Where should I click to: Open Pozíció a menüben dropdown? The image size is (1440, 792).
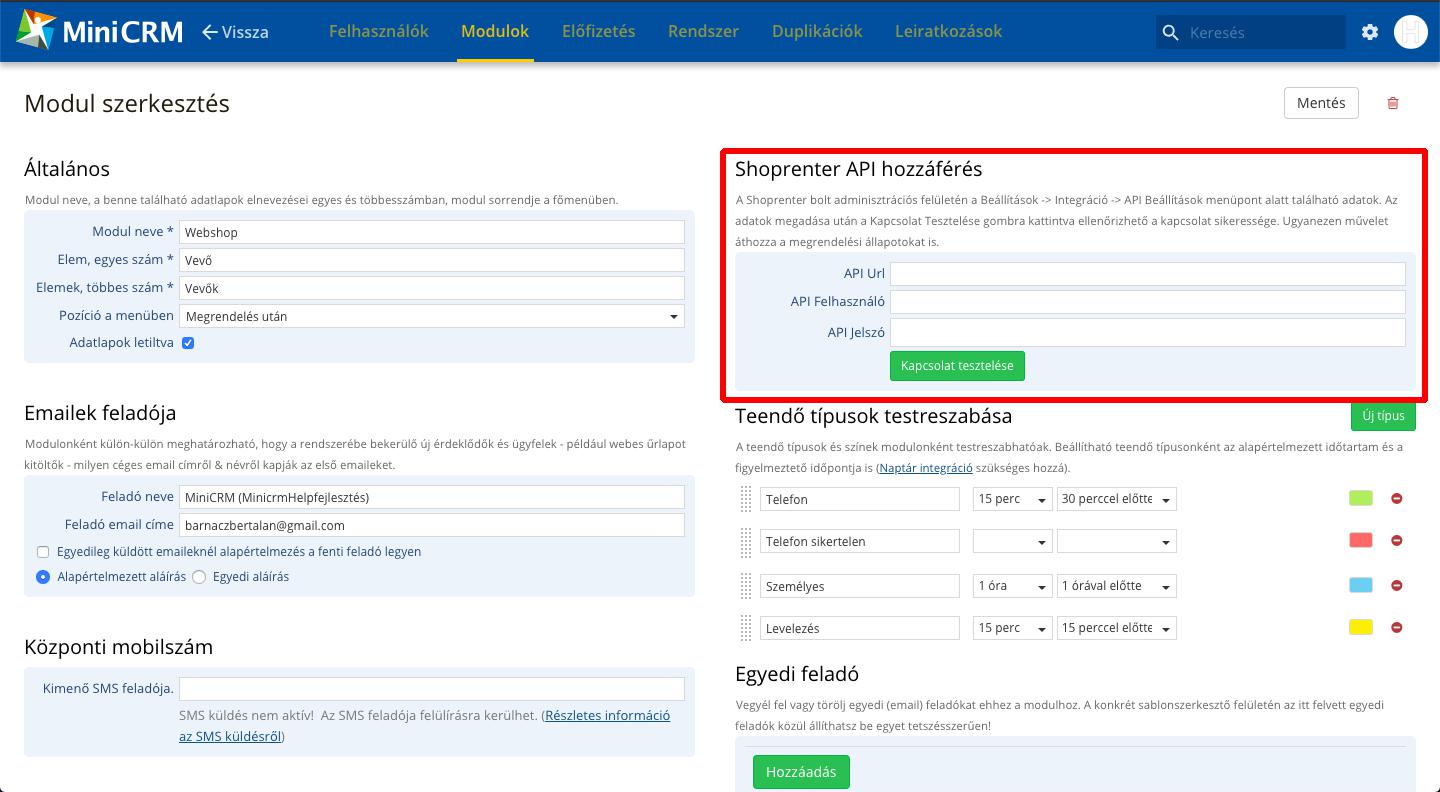(x=432, y=316)
